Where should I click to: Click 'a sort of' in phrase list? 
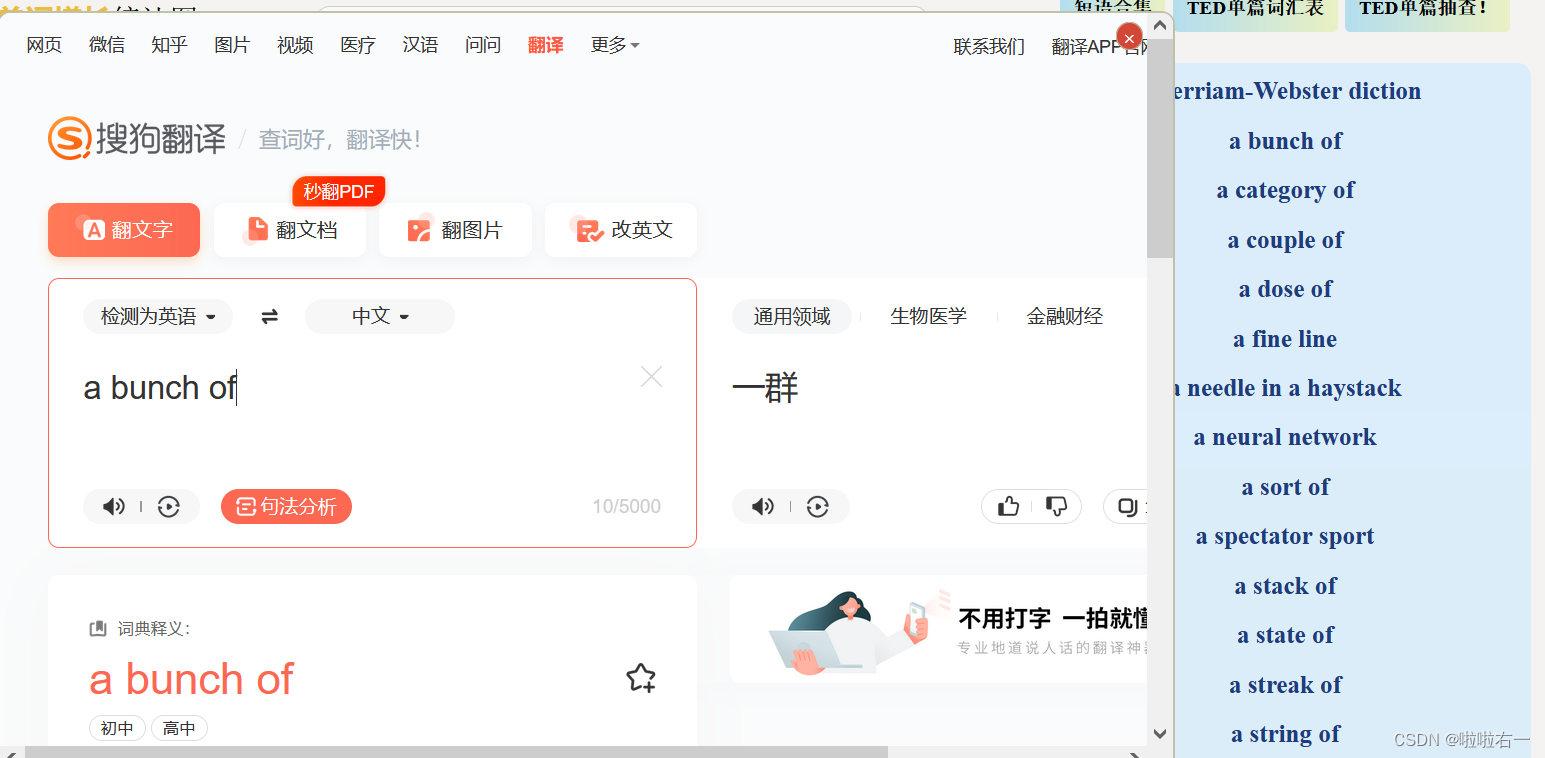tap(1285, 487)
